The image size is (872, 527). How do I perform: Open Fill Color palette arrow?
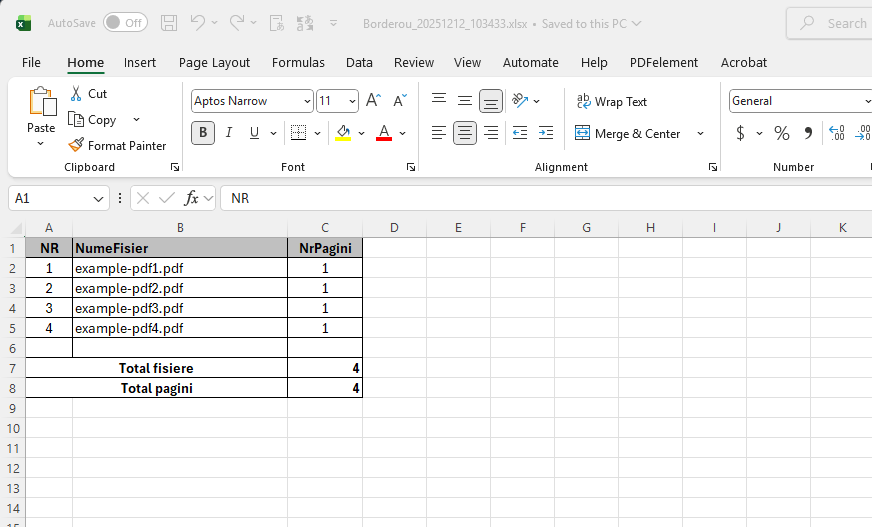[x=361, y=133]
